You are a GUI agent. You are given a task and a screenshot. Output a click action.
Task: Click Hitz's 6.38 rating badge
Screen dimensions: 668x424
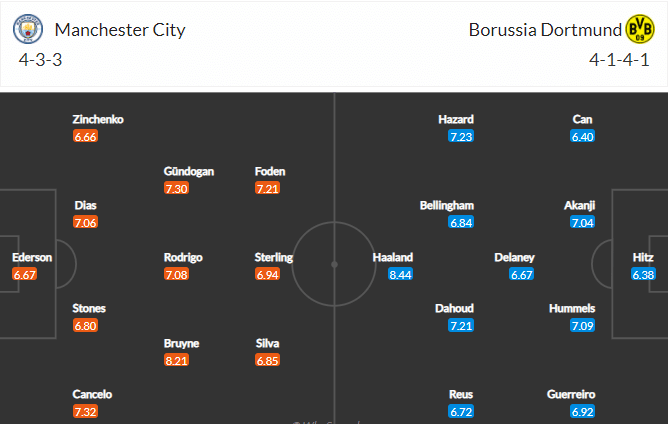pos(643,274)
